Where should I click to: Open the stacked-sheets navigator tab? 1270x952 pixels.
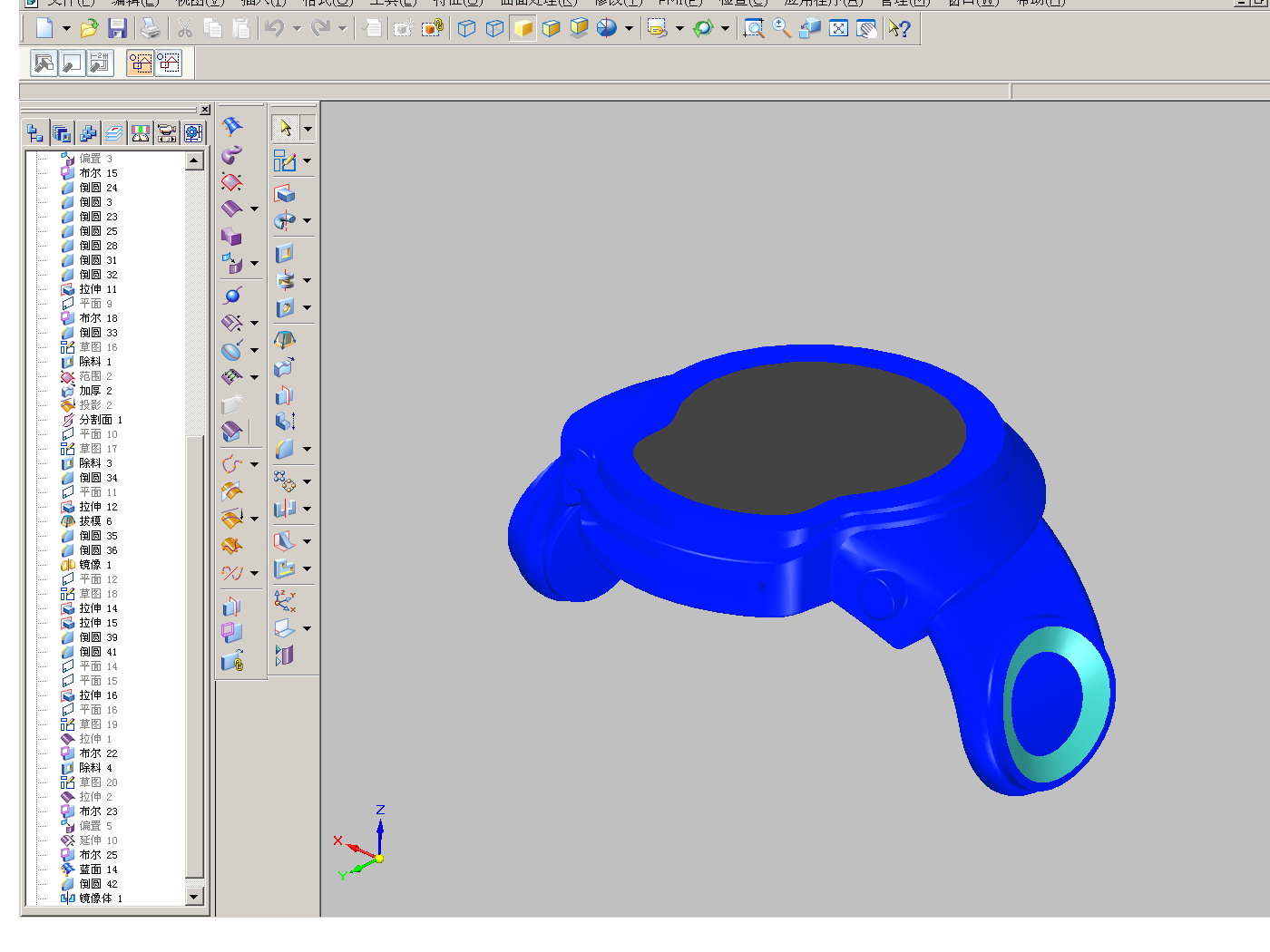point(114,134)
